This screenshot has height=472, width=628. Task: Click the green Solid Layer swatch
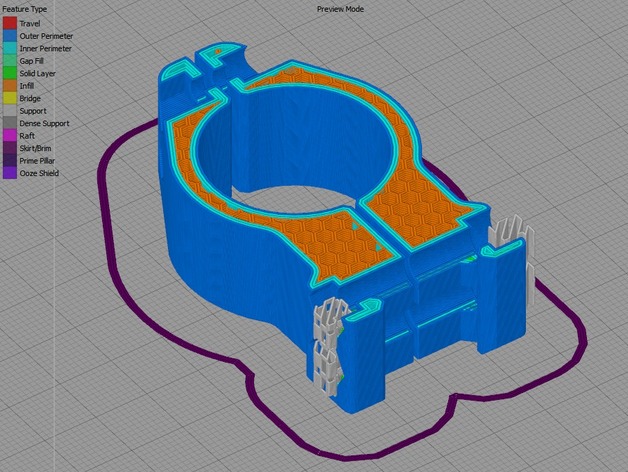[x=10, y=73]
